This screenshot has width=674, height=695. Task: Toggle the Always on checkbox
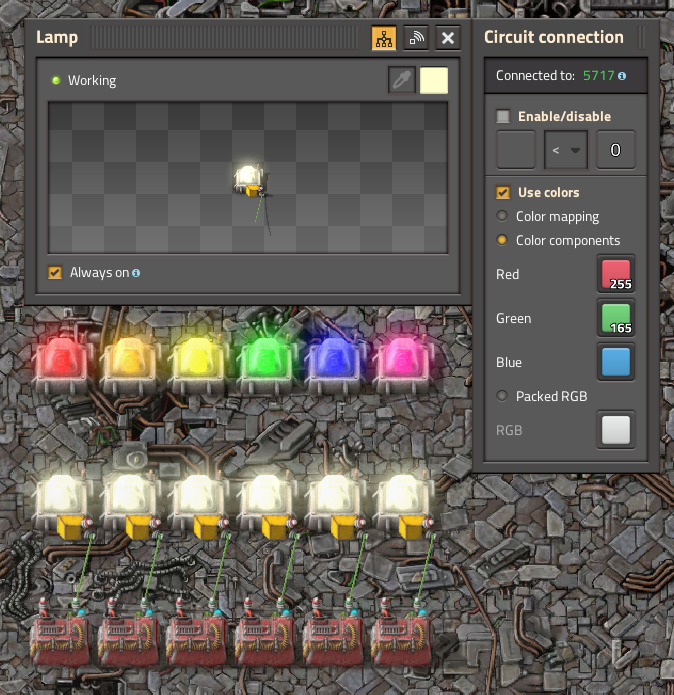click(55, 272)
